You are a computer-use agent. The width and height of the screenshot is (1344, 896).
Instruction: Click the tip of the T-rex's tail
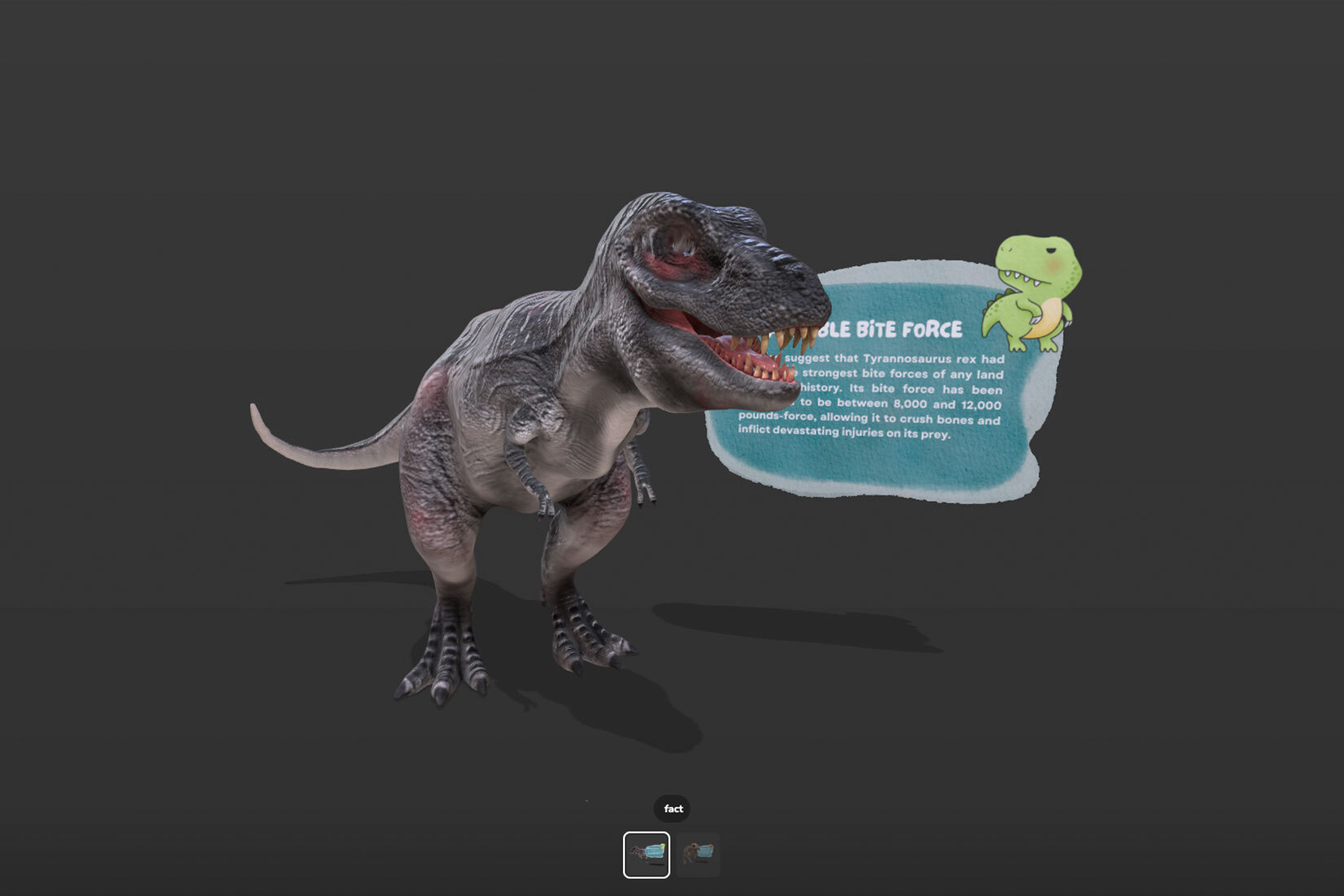(x=256, y=410)
